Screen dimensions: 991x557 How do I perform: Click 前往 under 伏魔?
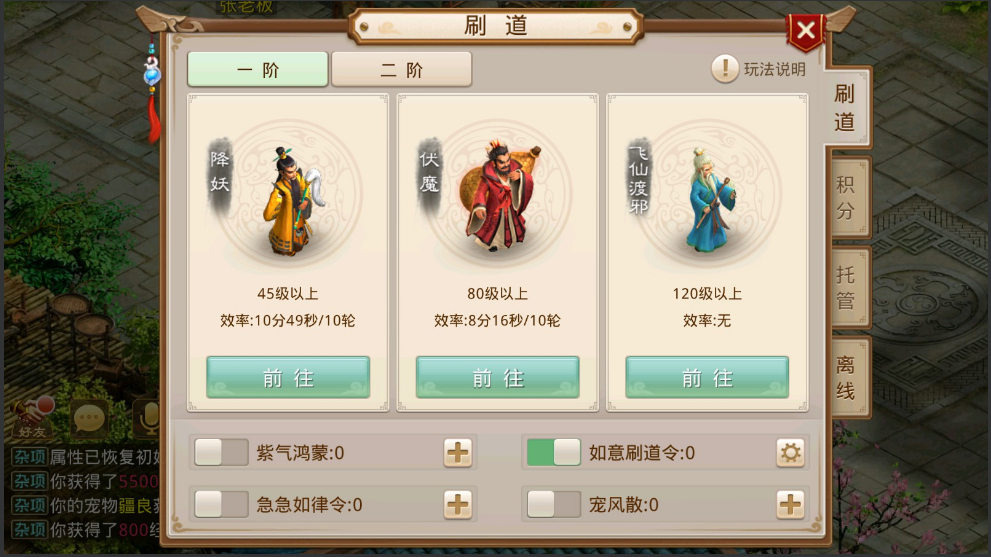click(497, 377)
